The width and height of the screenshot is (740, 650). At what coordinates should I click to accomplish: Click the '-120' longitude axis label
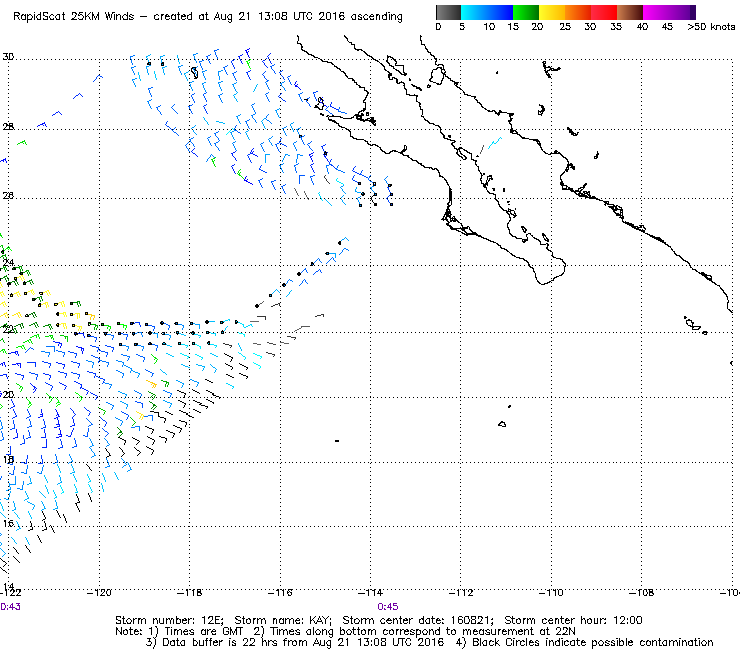pyautogui.click(x=100, y=593)
